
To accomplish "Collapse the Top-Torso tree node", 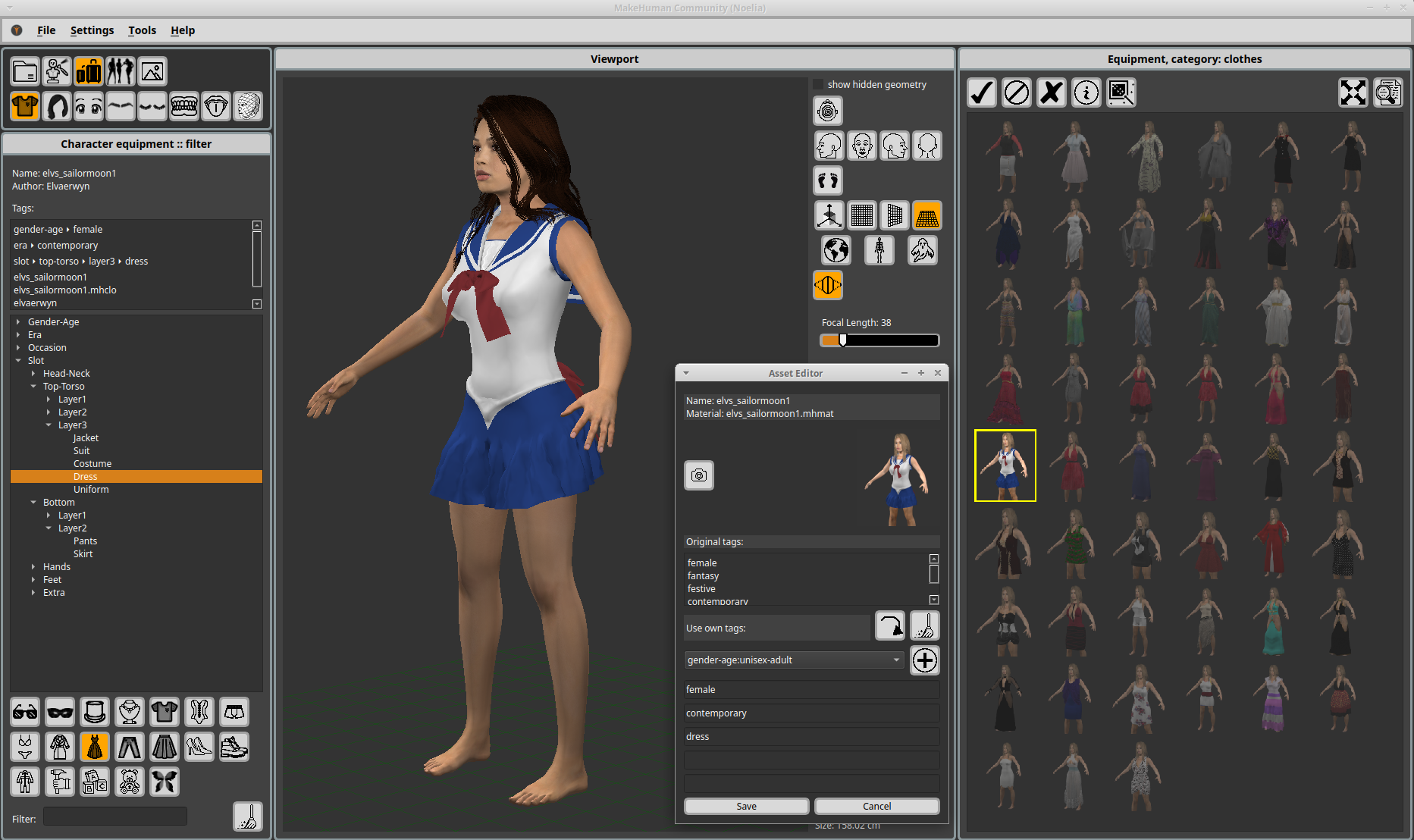I will click(33, 387).
